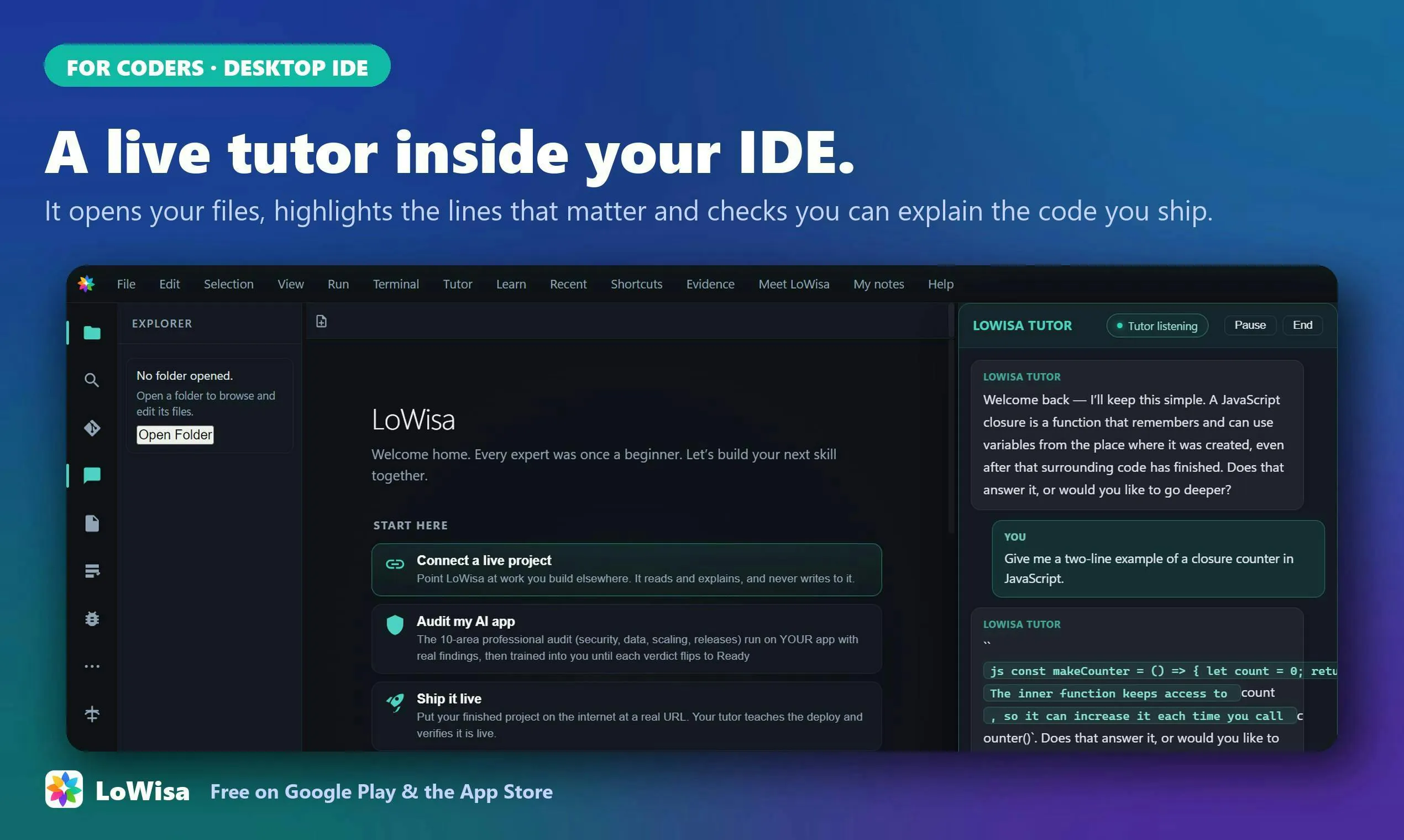Pause the tutor session
Screen dimensions: 1404x840
1250,325
